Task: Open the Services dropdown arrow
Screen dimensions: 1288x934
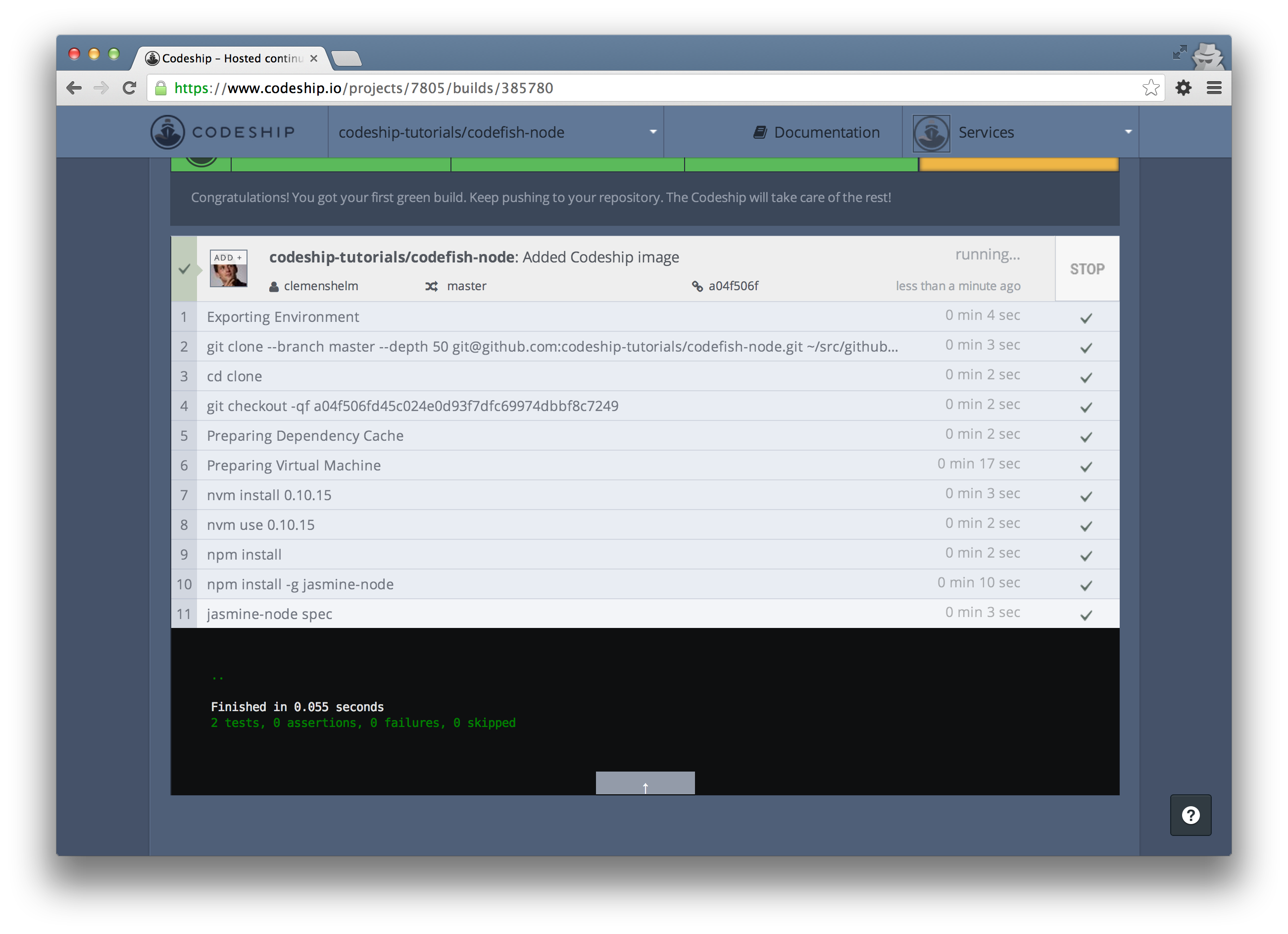Action: coord(1128,132)
